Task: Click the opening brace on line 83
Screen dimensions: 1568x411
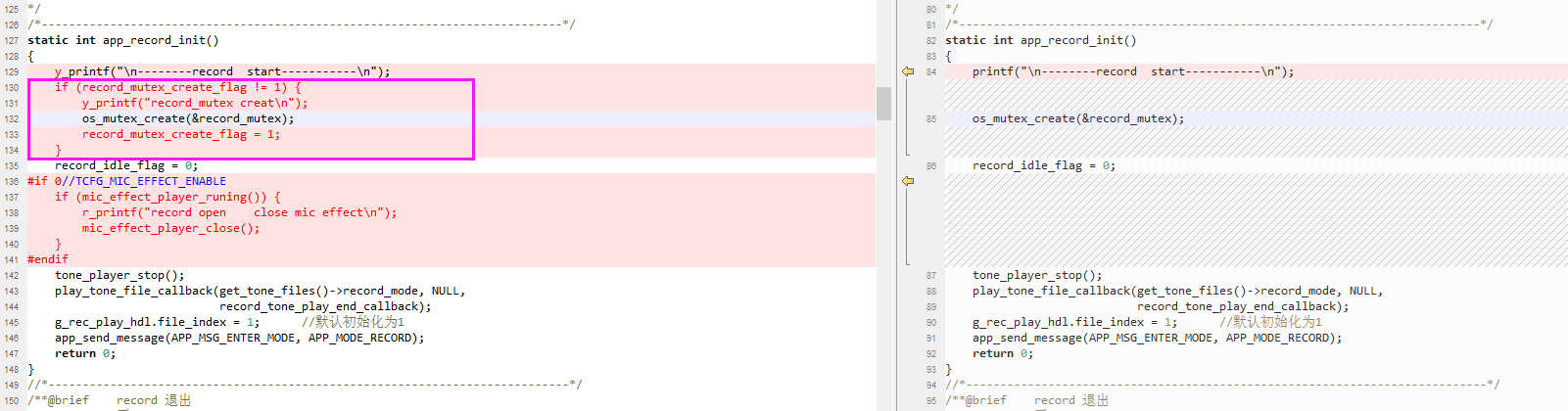Action: (x=948, y=56)
